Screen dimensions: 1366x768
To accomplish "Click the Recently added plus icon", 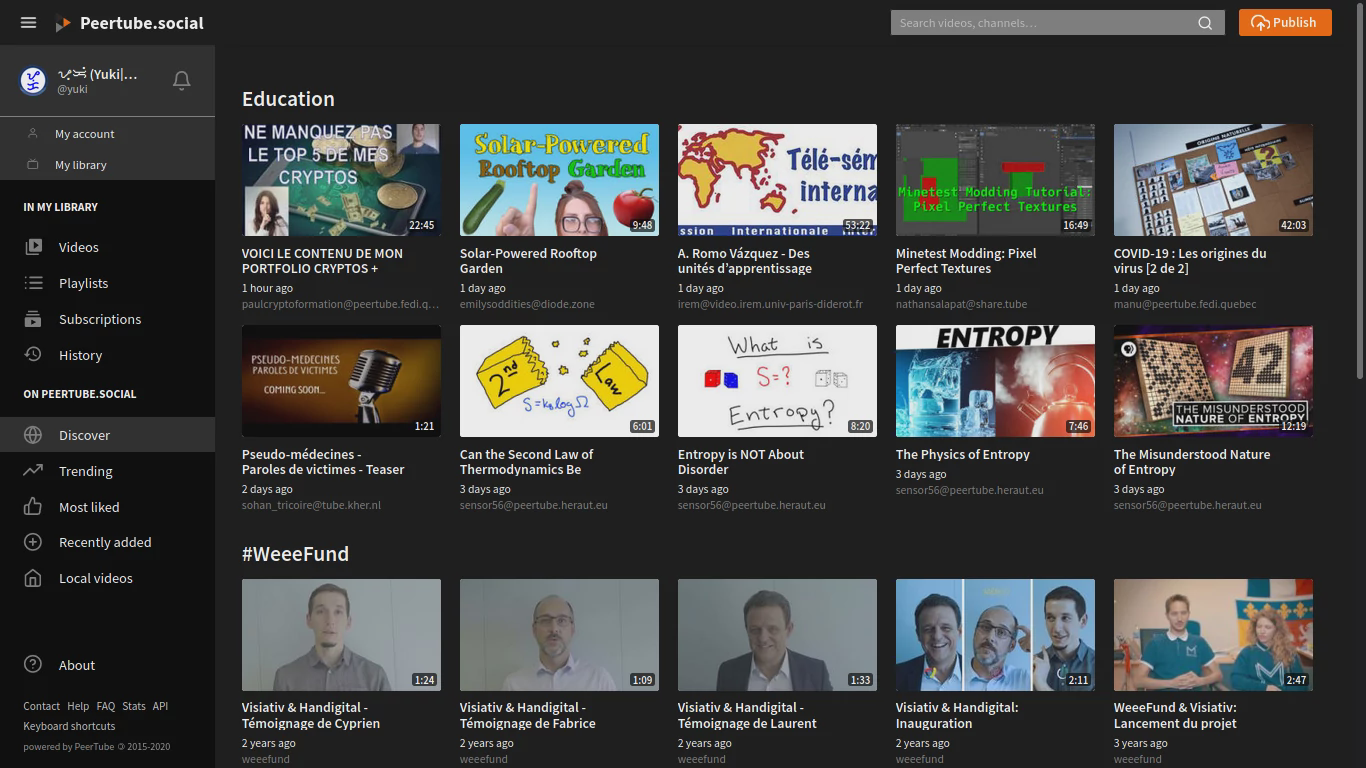I will point(33,542).
